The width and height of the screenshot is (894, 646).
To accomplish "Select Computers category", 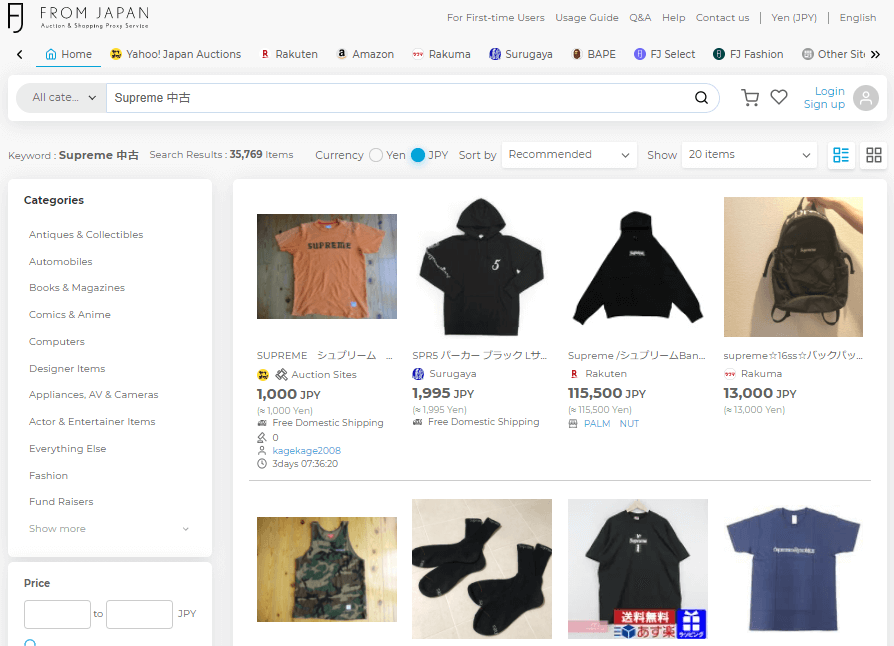I will (x=57, y=342).
